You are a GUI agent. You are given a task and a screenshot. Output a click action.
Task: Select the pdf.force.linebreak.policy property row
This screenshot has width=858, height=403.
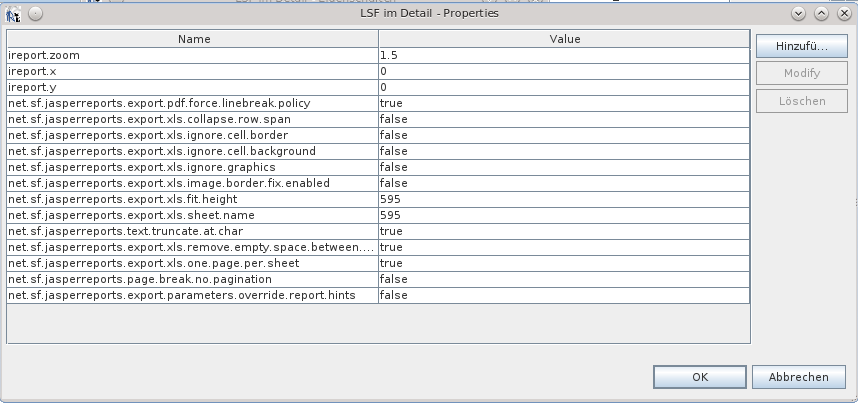(378, 103)
